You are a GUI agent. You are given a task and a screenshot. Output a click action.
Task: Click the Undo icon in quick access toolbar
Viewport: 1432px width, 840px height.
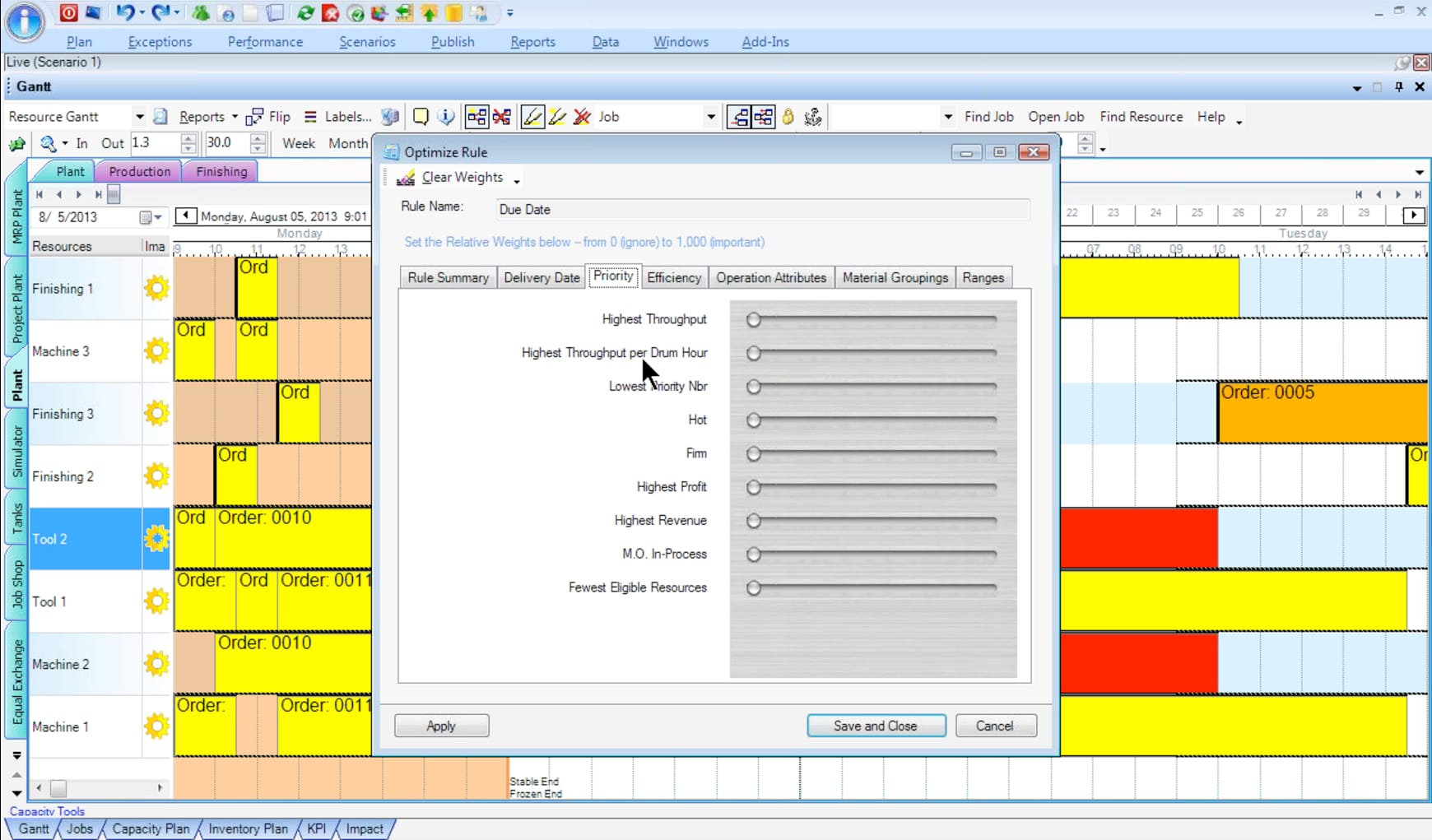point(126,12)
